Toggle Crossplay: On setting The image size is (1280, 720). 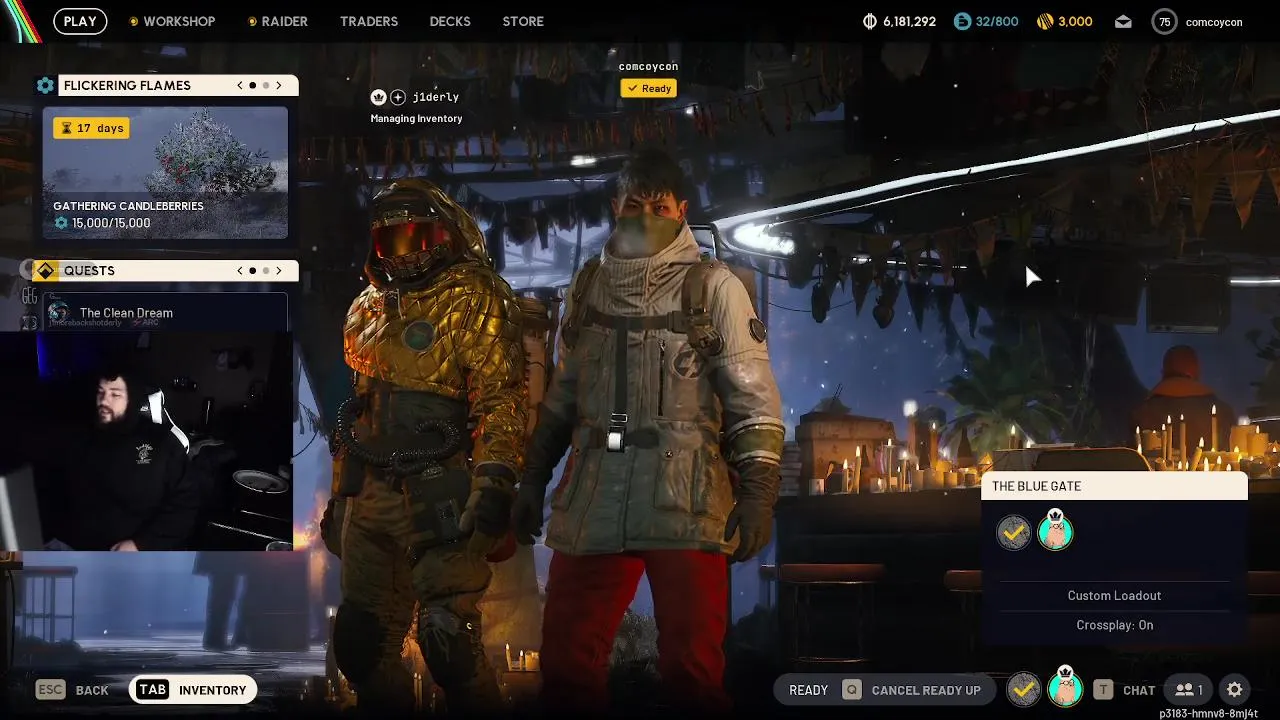click(1114, 625)
